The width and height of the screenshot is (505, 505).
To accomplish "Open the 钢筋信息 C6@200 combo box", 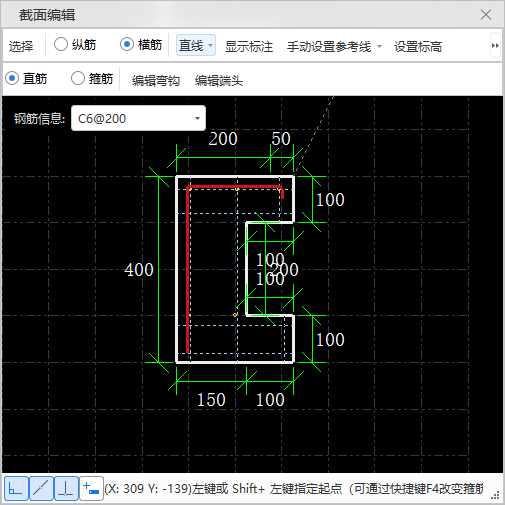I will (138, 118).
